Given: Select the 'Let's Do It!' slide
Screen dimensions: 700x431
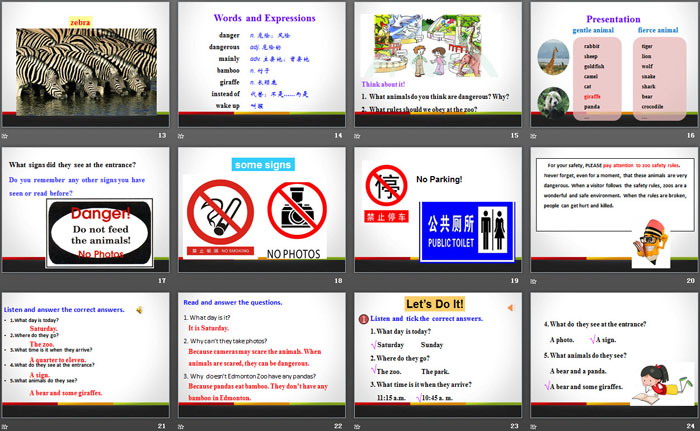Looking at the screenshot, I should [x=438, y=355].
